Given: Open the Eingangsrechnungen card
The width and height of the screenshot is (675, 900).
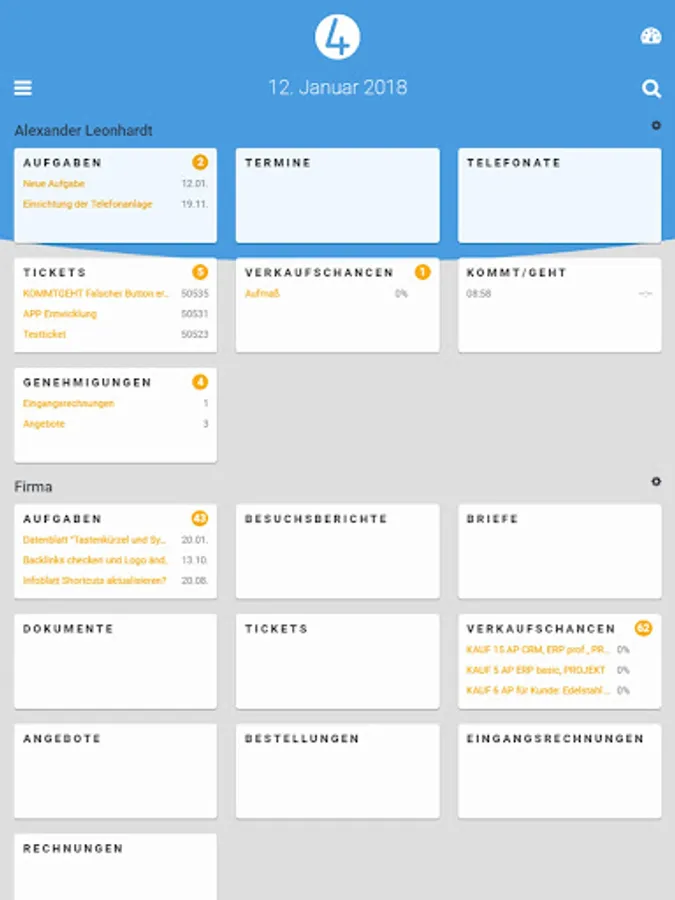Looking at the screenshot, I should coord(560,771).
